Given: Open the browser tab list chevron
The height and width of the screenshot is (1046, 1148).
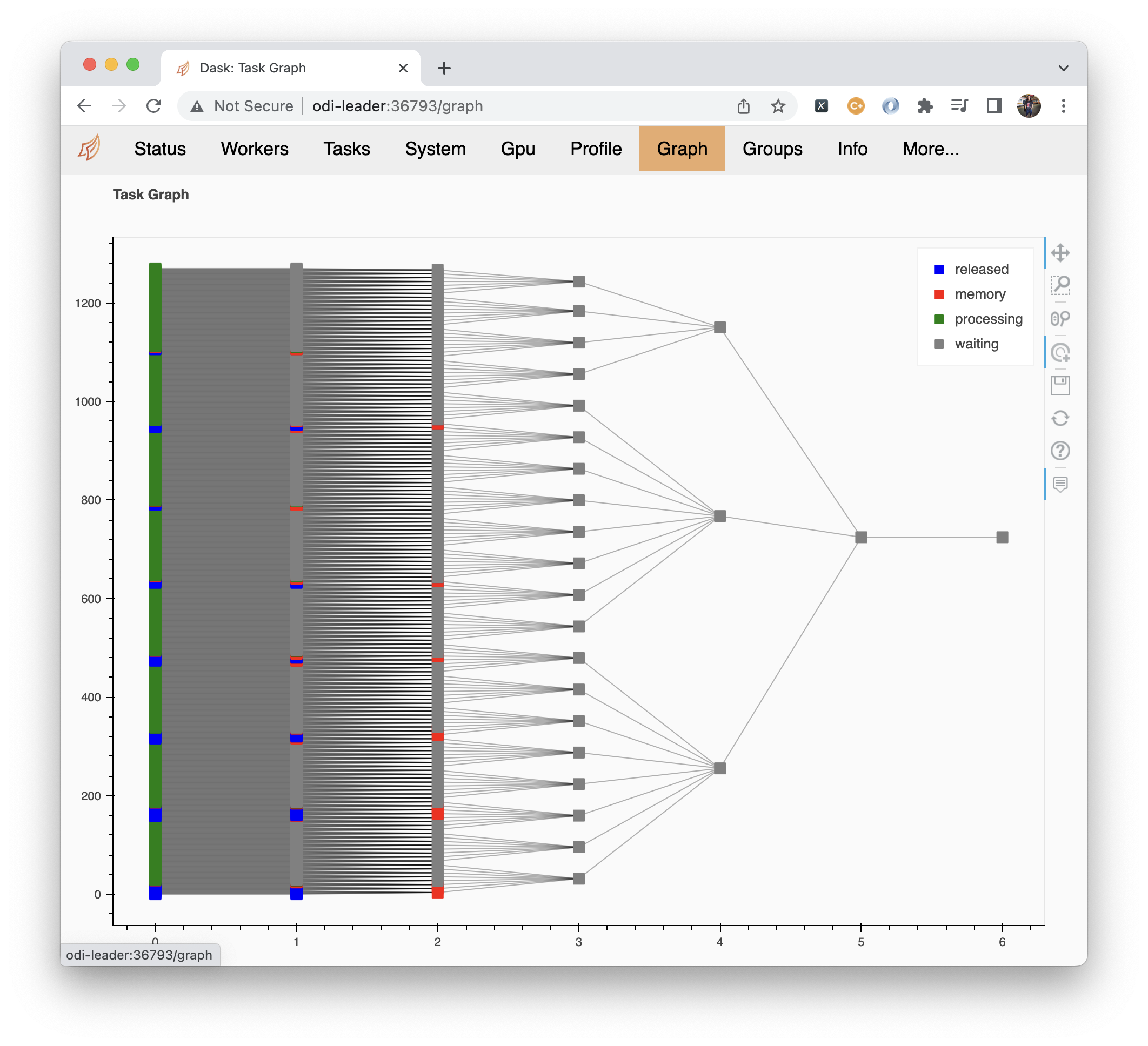Looking at the screenshot, I should (x=1063, y=68).
